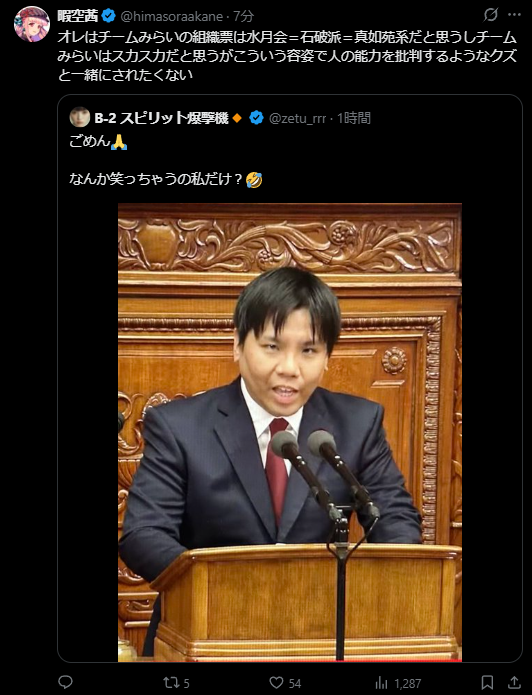Click the Grok icon at the top right
Image resolution: width=532 pixels, height=695 pixels.
490,15
